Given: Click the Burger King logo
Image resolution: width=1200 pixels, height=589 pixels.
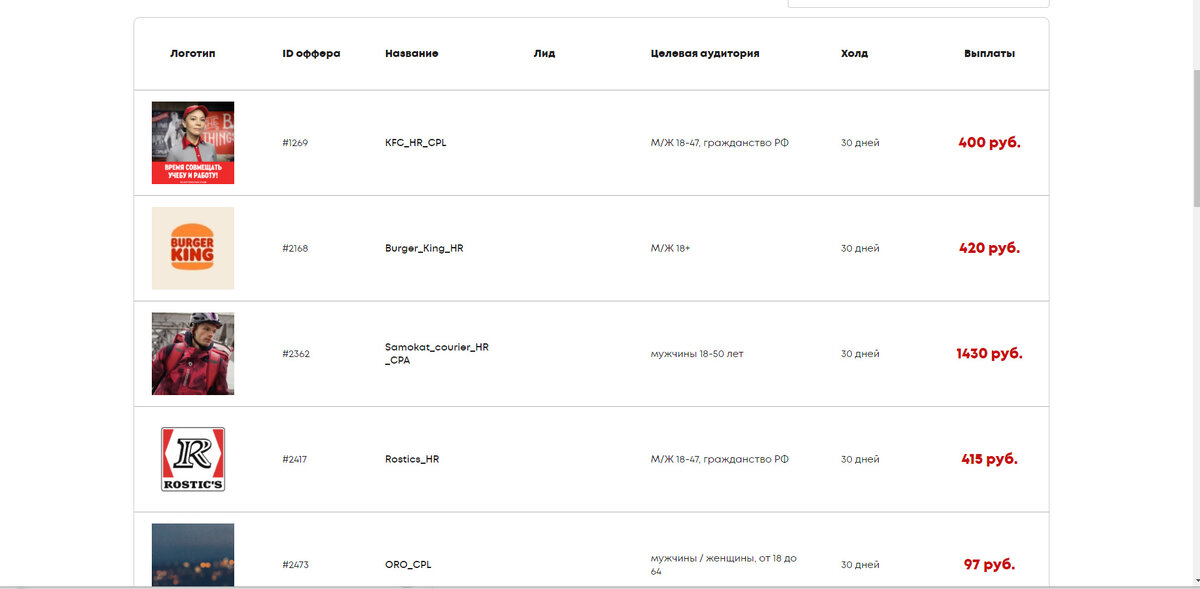Looking at the screenshot, I should [193, 248].
